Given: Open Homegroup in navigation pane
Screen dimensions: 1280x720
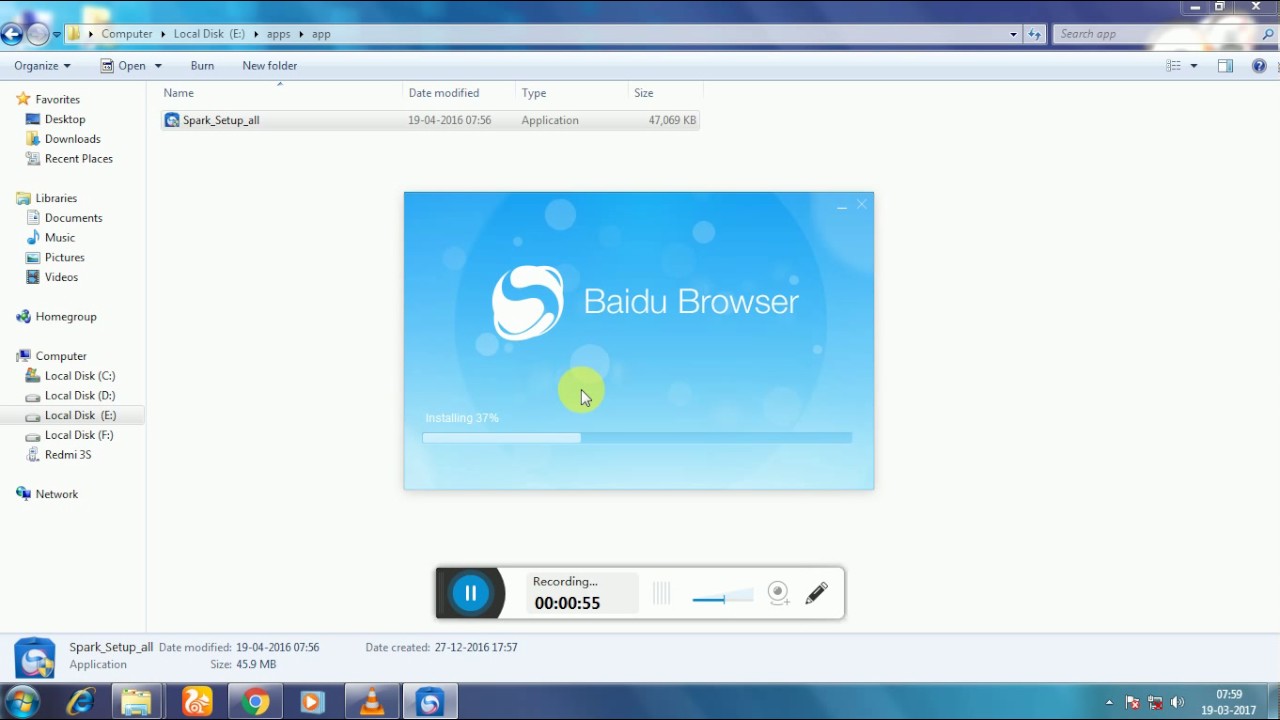Looking at the screenshot, I should pyautogui.click(x=66, y=317).
